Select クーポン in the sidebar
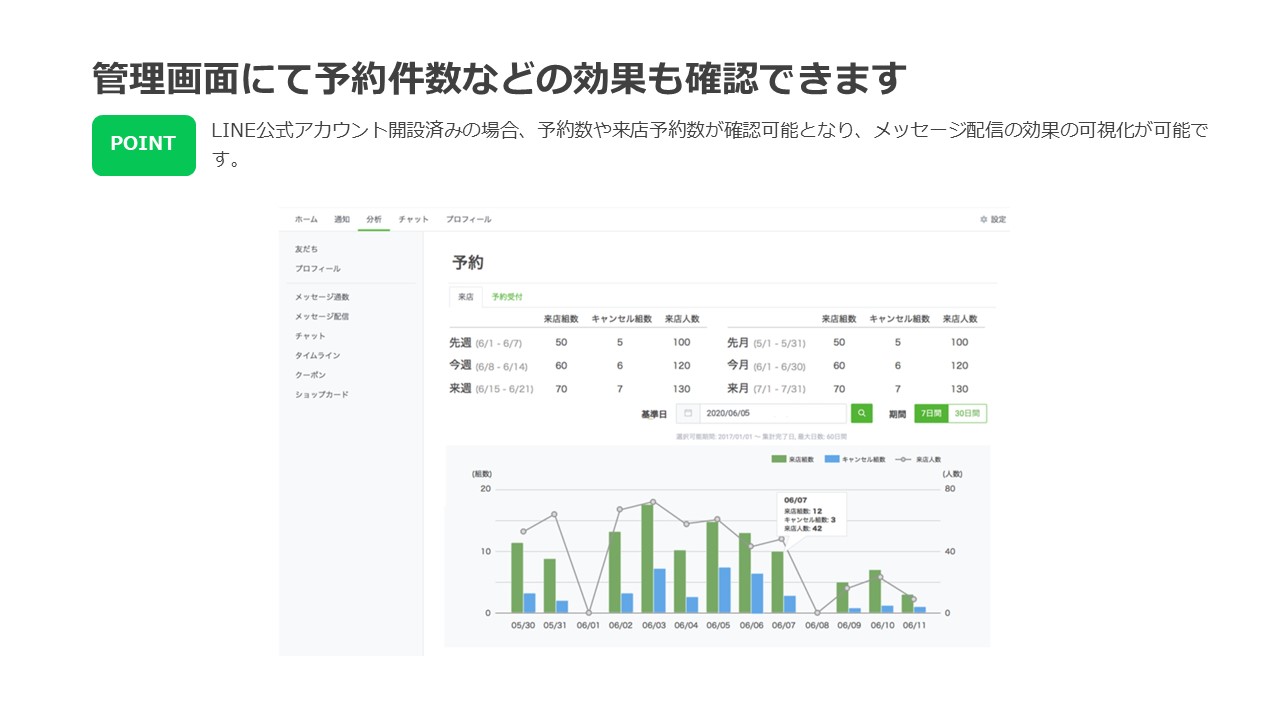Viewport: 1280px width, 720px height. pos(310,375)
